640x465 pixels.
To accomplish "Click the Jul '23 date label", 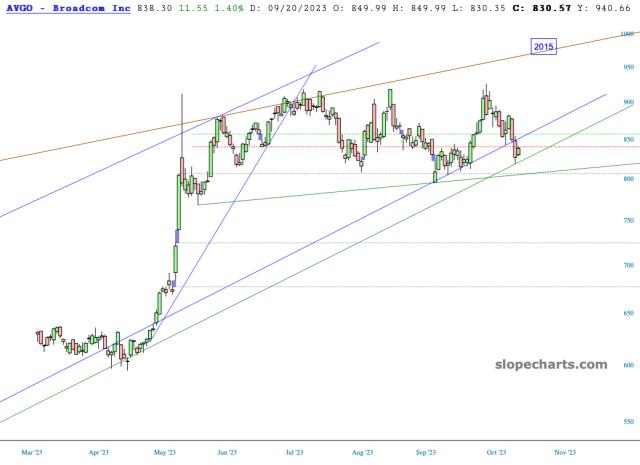I will [294, 452].
